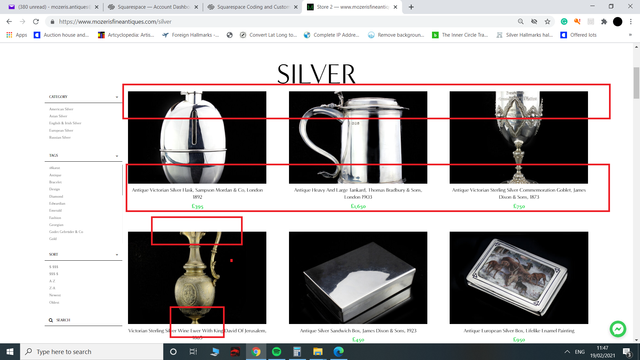Filter by European Silver category
The height and width of the screenshot is (360, 640).
point(61,130)
